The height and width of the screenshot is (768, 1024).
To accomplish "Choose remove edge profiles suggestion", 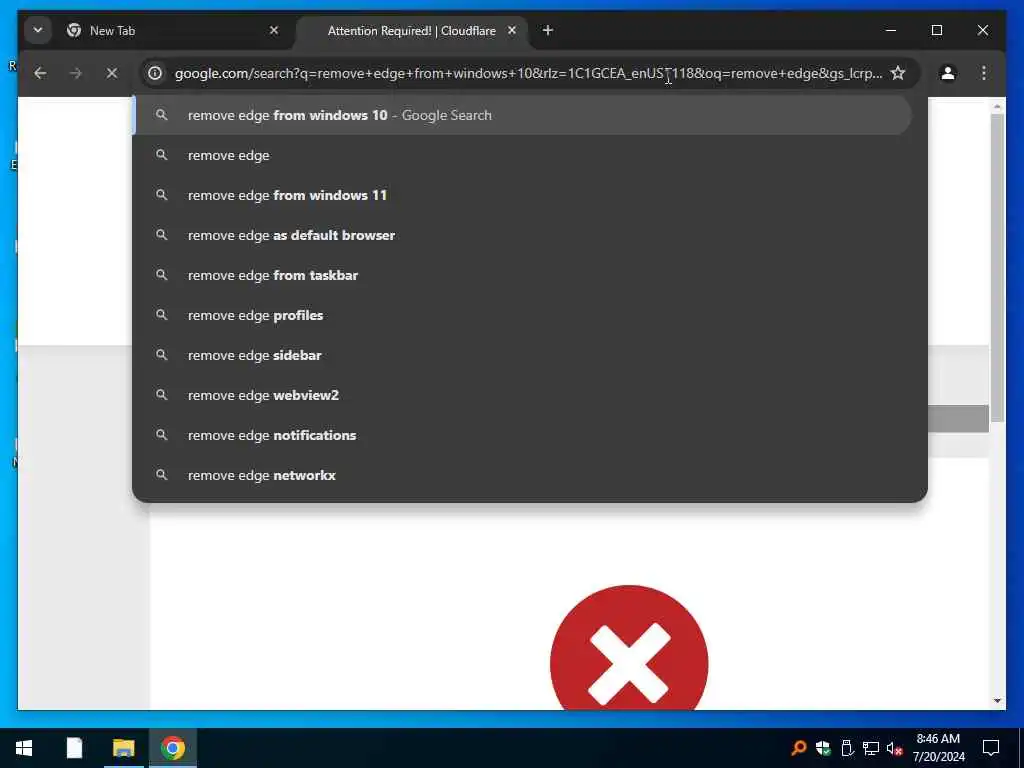I will [x=522, y=315].
